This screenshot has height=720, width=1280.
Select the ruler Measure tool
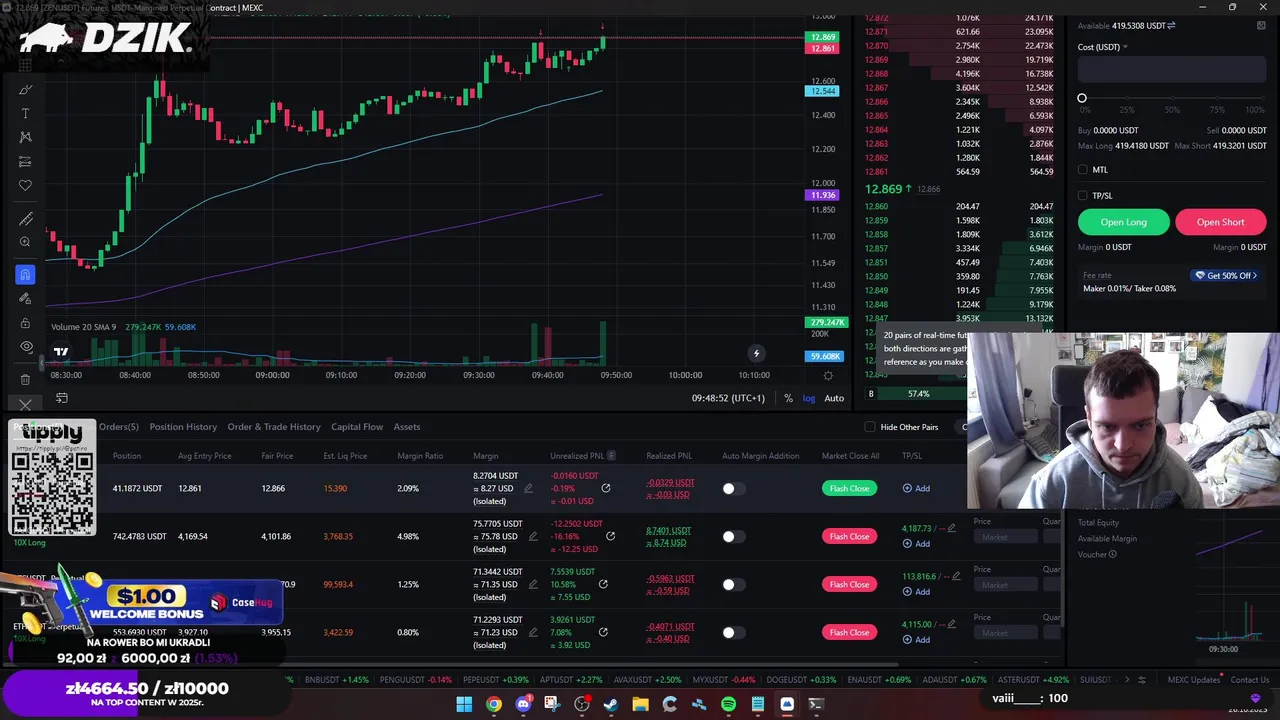[x=25, y=219]
